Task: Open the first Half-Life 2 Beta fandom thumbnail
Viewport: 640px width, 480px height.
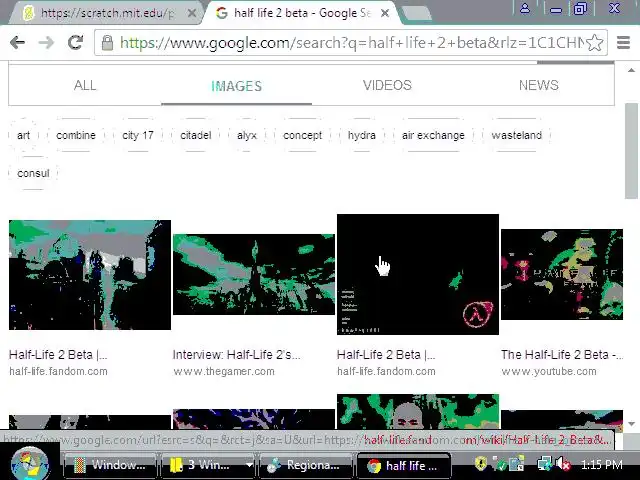Action: click(x=90, y=275)
